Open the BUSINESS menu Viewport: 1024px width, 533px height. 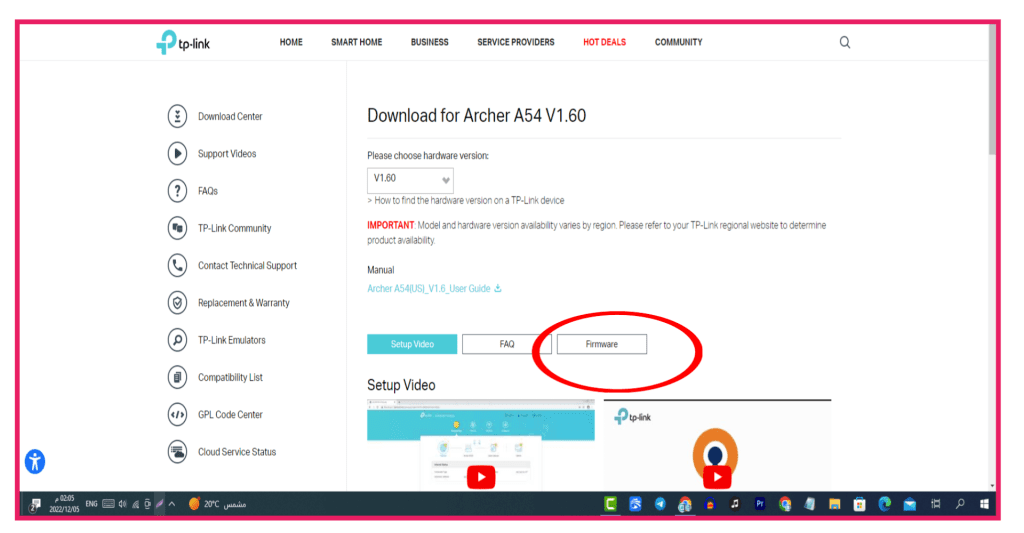[x=430, y=42]
